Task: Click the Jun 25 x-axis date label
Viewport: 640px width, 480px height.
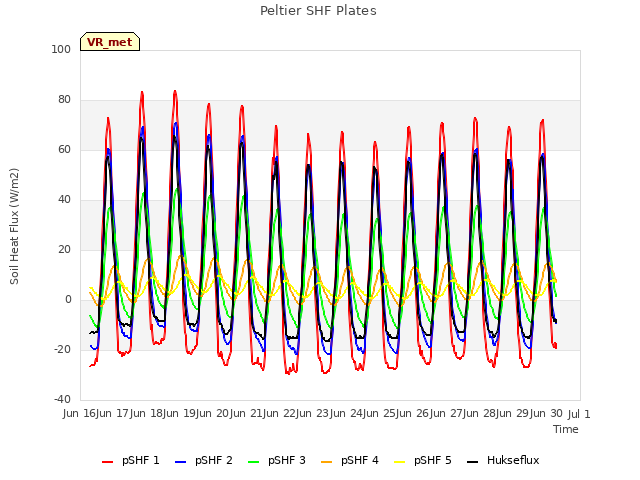Action: (x=380, y=413)
